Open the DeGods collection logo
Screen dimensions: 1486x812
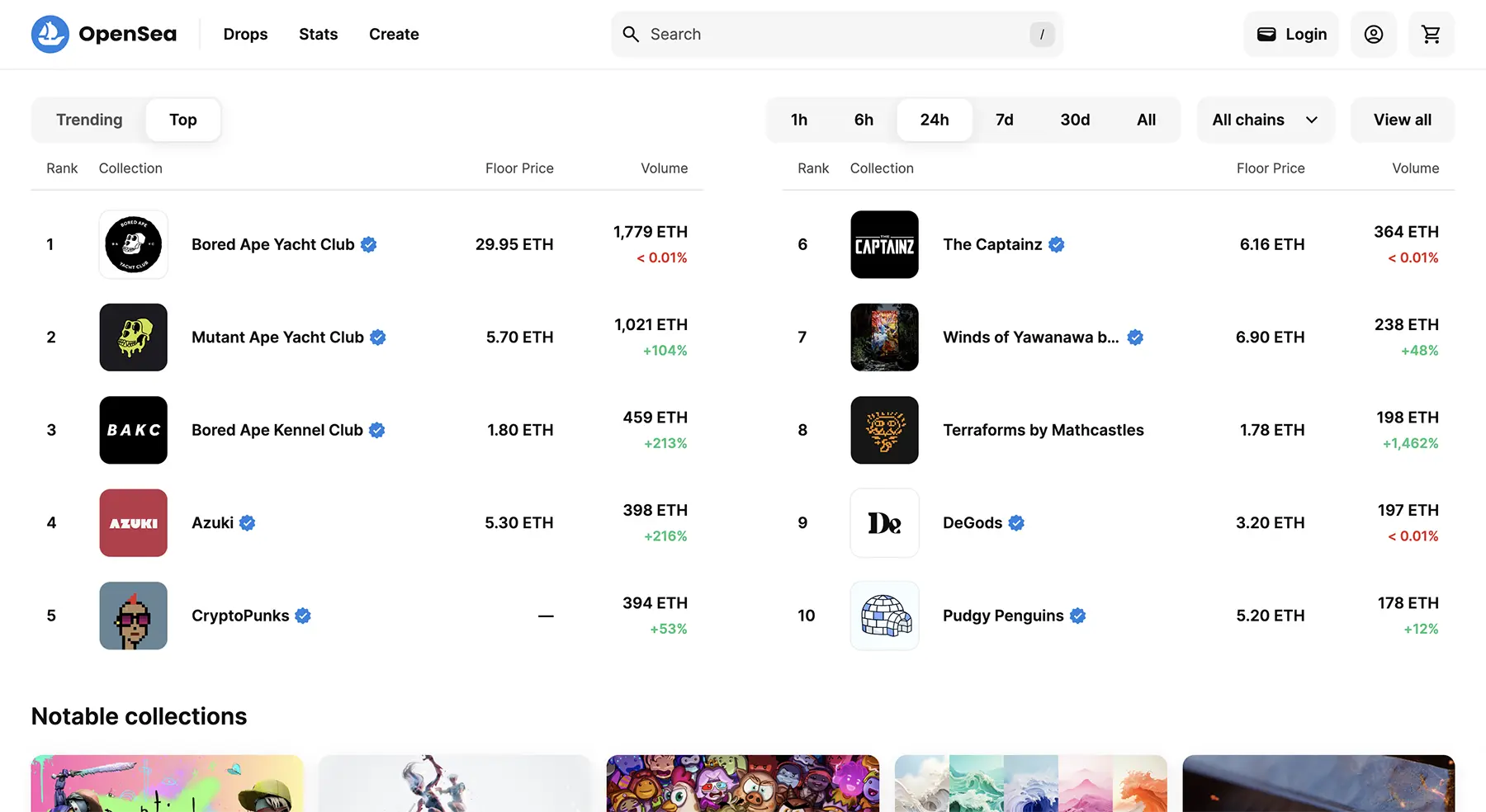pos(885,523)
